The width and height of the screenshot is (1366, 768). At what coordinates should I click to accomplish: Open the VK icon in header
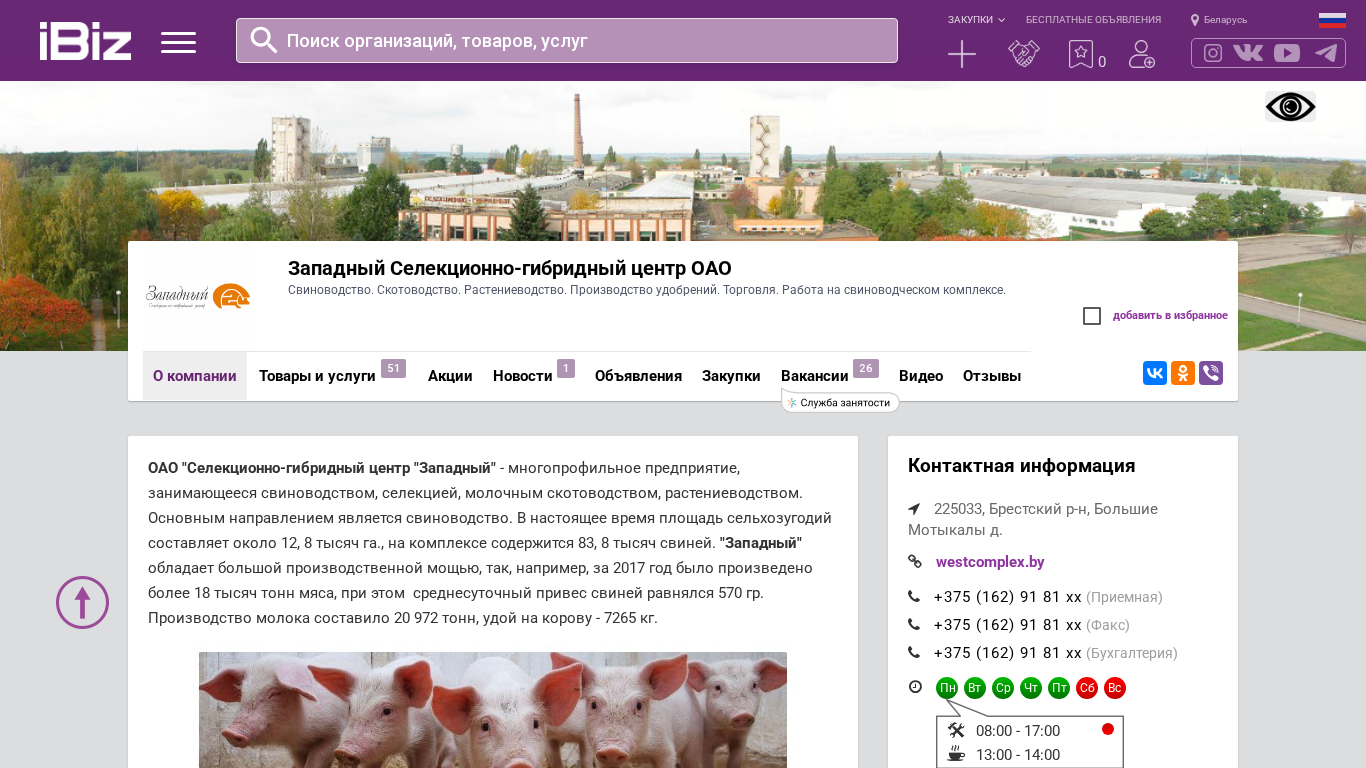point(1248,53)
